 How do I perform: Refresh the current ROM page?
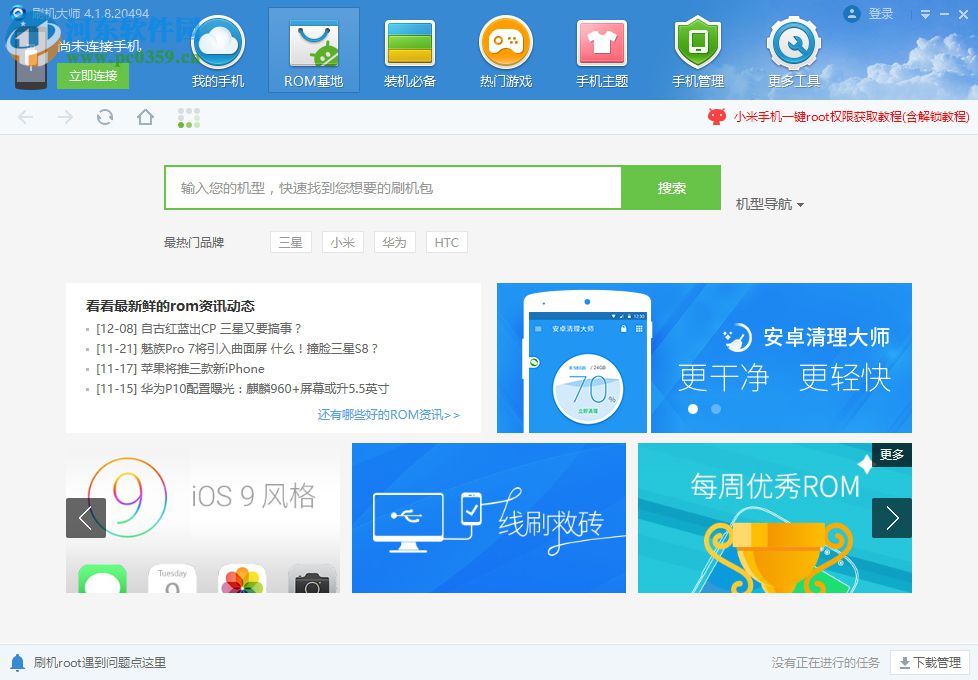104,117
